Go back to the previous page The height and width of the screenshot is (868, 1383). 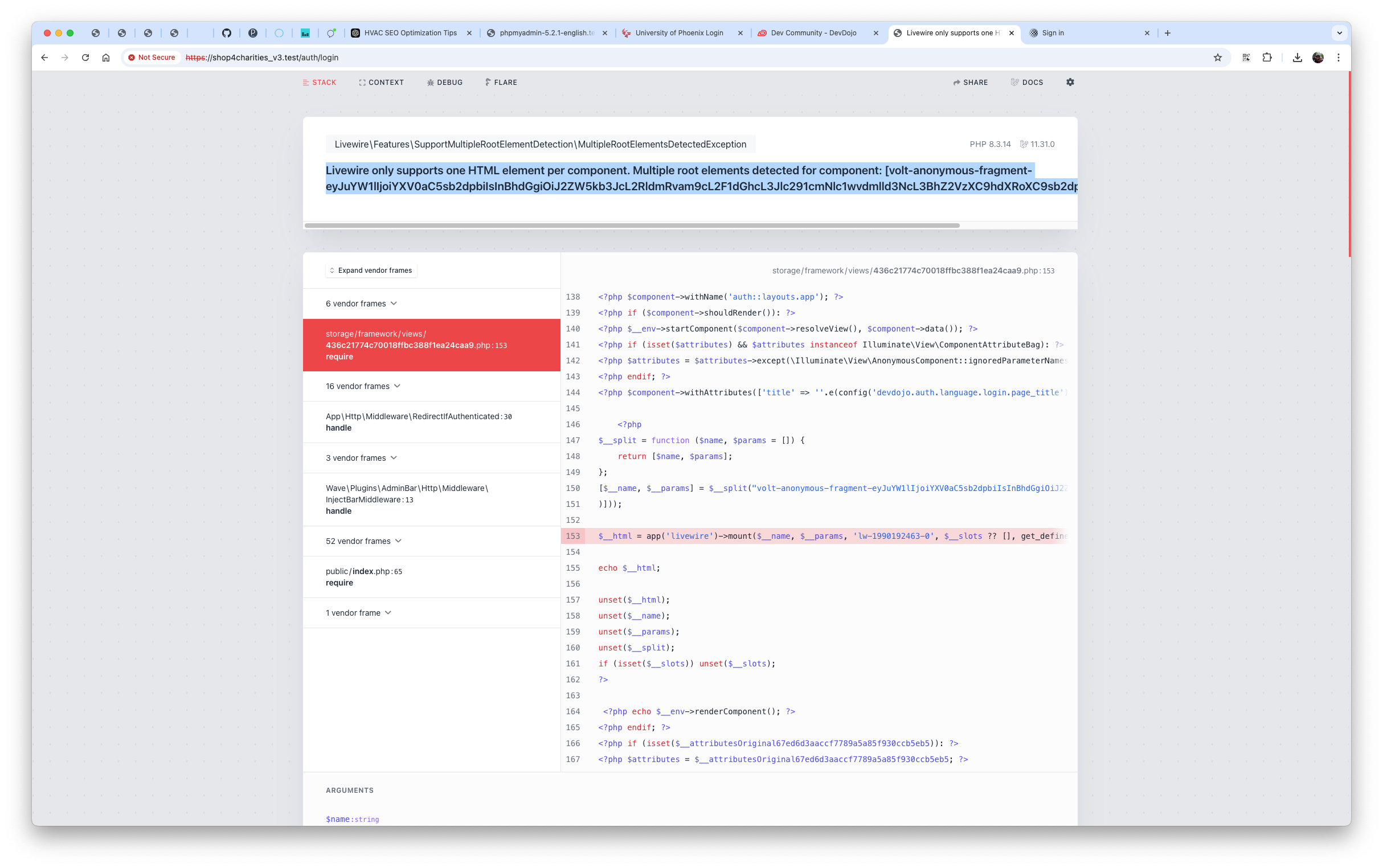pos(45,58)
